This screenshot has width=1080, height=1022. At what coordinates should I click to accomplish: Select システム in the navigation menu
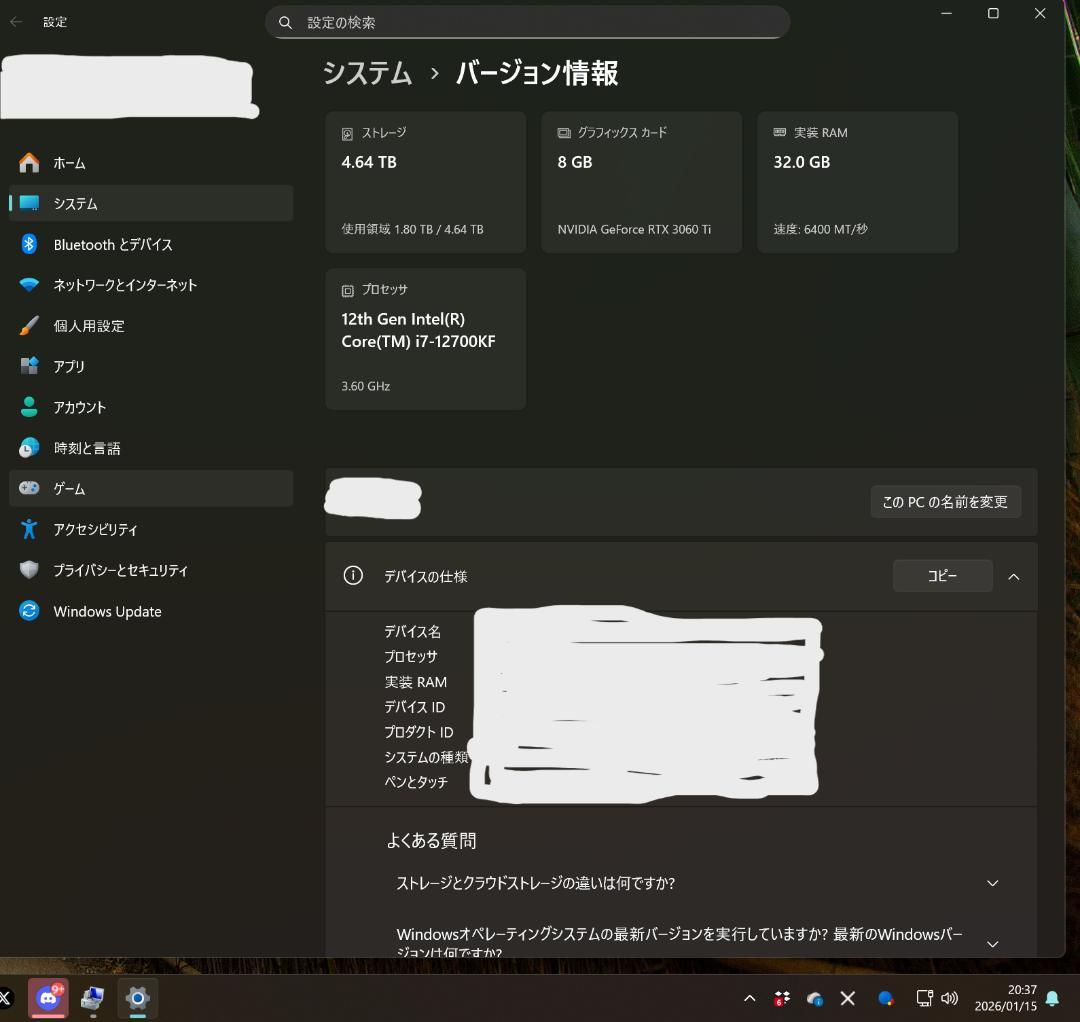(x=30, y=203)
